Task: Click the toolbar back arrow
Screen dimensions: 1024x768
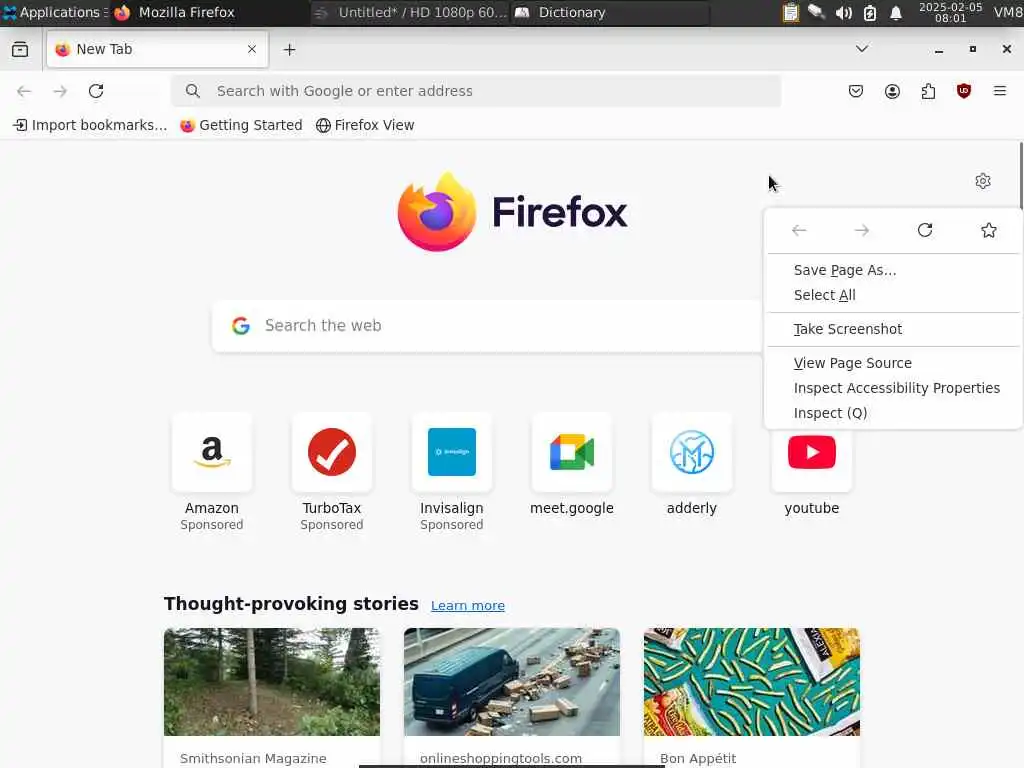Action: click(24, 91)
